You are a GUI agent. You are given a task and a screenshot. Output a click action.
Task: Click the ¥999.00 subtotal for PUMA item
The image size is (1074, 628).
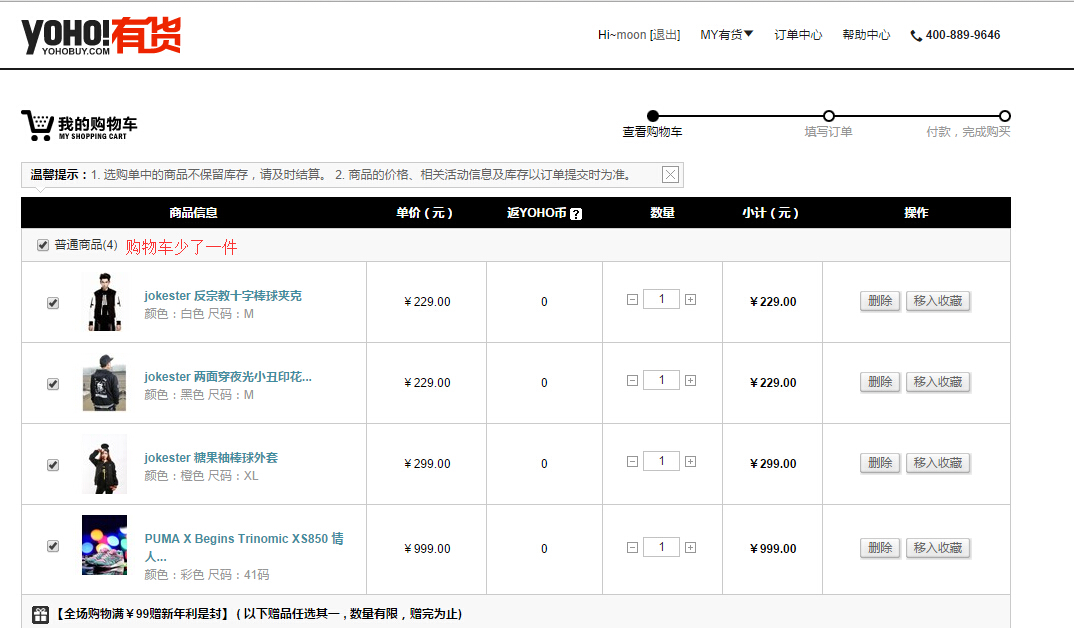tap(773, 549)
